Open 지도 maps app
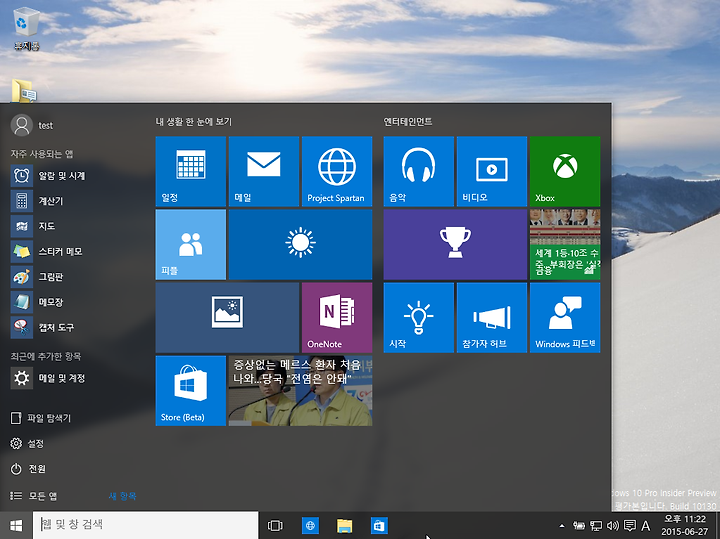Image resolution: width=720 pixels, height=539 pixels. pos(33,226)
